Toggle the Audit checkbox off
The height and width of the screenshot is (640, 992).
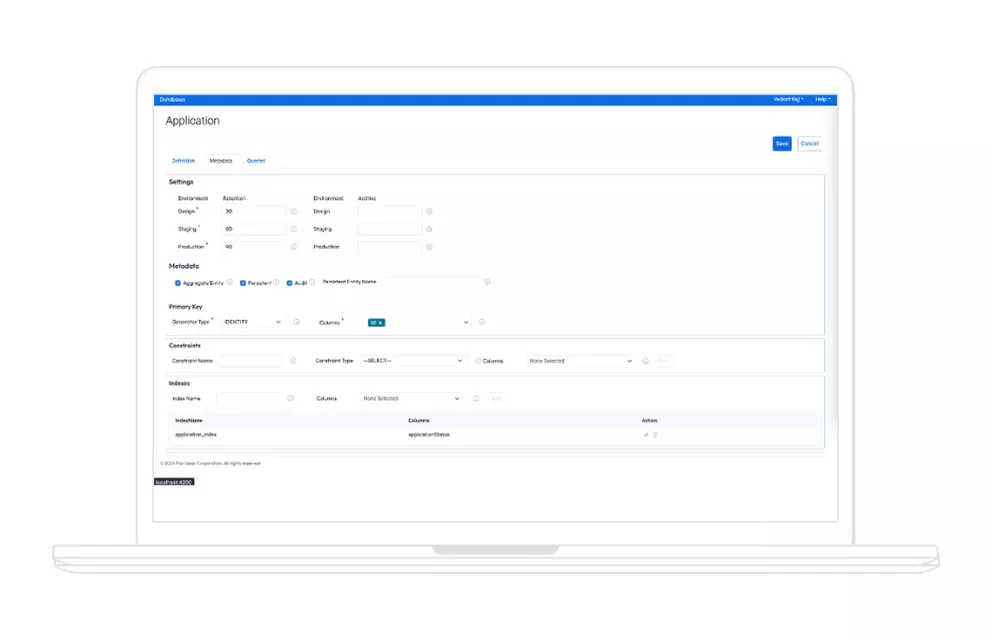coord(290,282)
